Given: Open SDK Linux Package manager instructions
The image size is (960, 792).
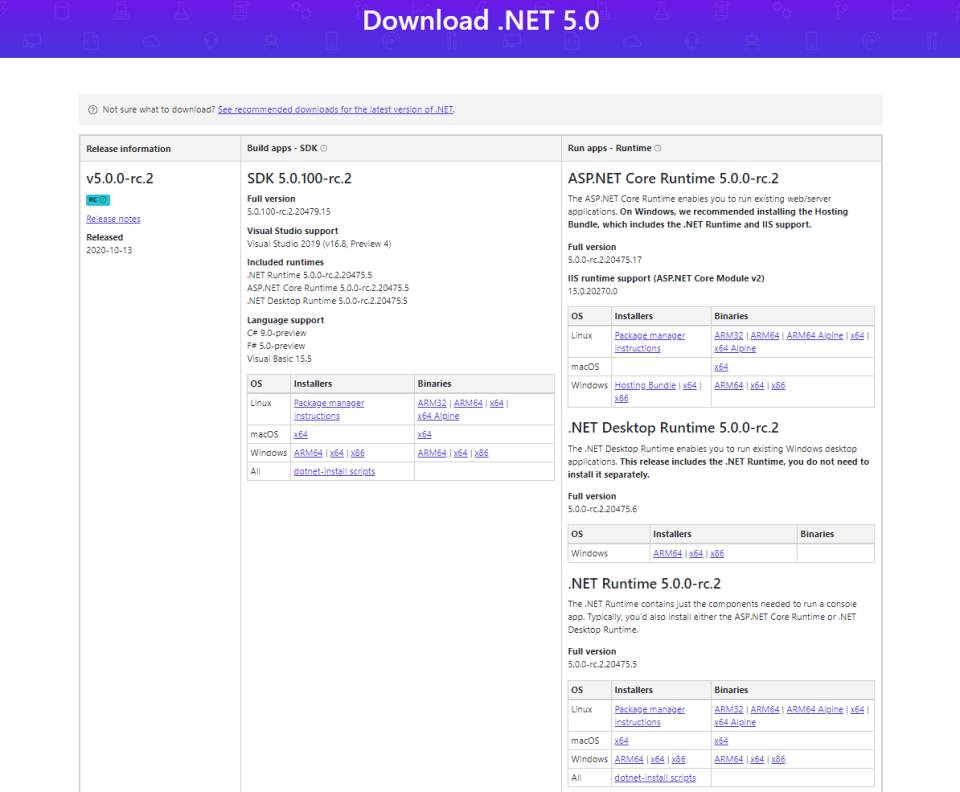Looking at the screenshot, I should tap(329, 409).
